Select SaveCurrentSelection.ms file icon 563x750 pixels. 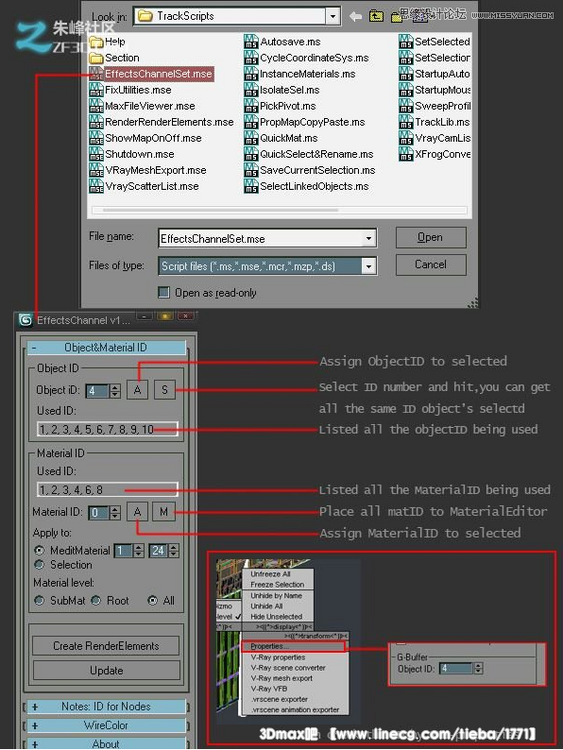pyautogui.click(x=251, y=170)
